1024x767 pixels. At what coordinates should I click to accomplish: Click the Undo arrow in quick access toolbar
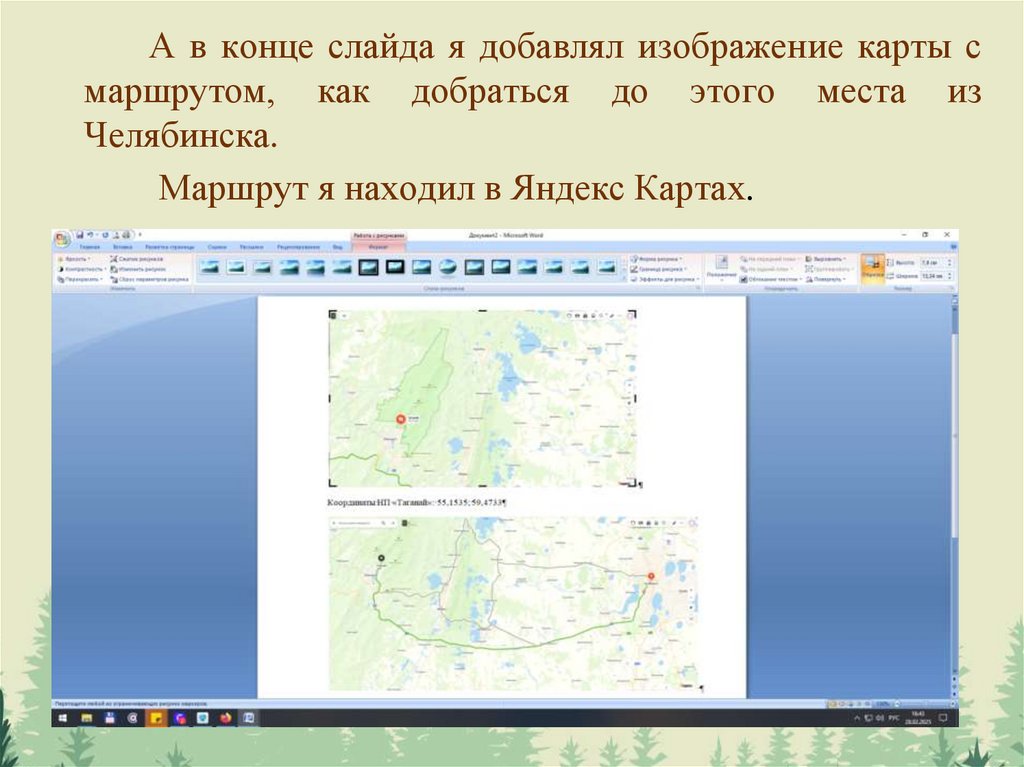click(x=91, y=235)
